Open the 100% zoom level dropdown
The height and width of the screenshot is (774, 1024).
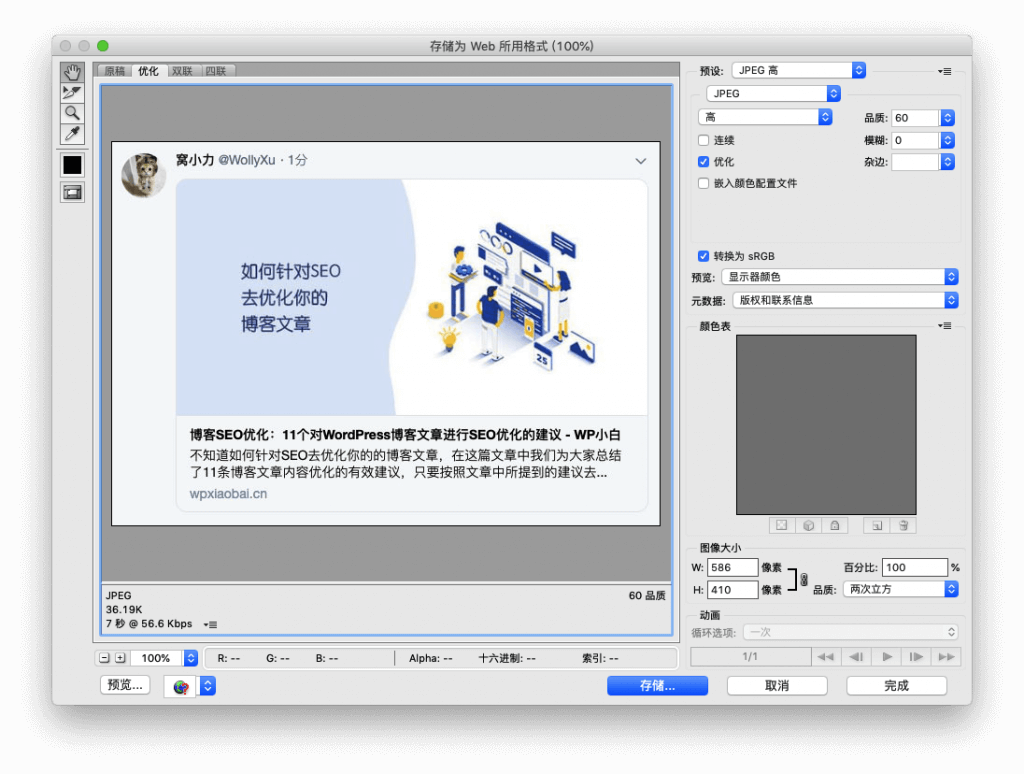(x=191, y=658)
